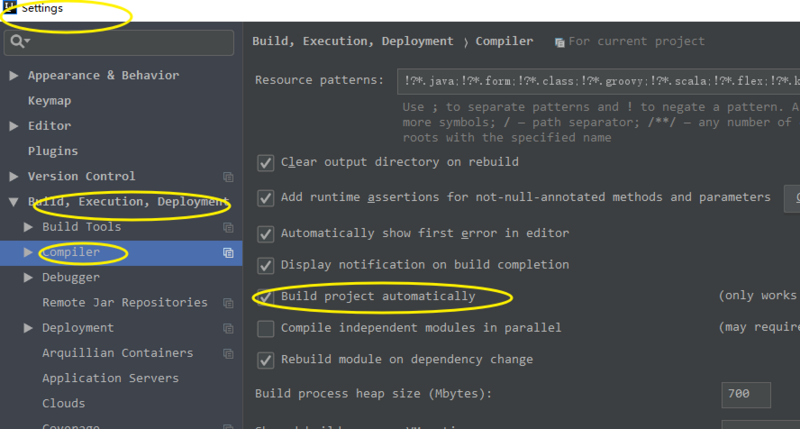Expand the Compiler node arrow
This screenshot has height=429, width=800.
coord(28,252)
